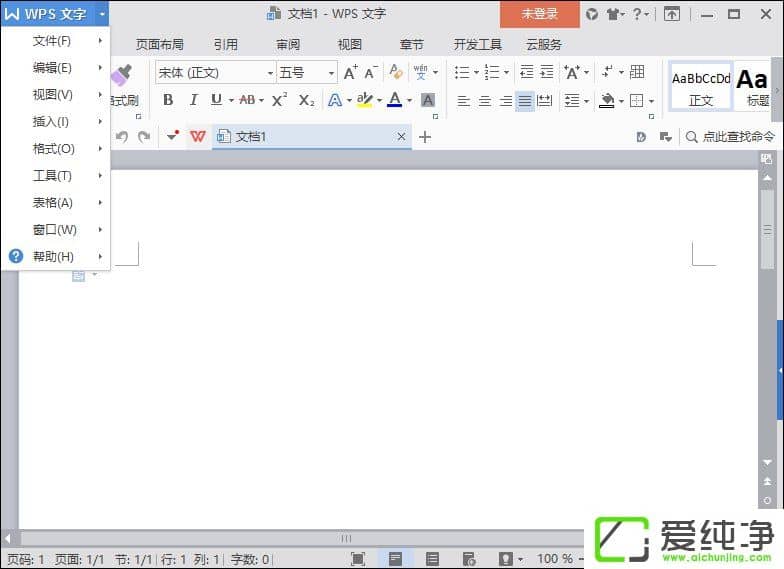Click the center align icon

[x=485, y=101]
